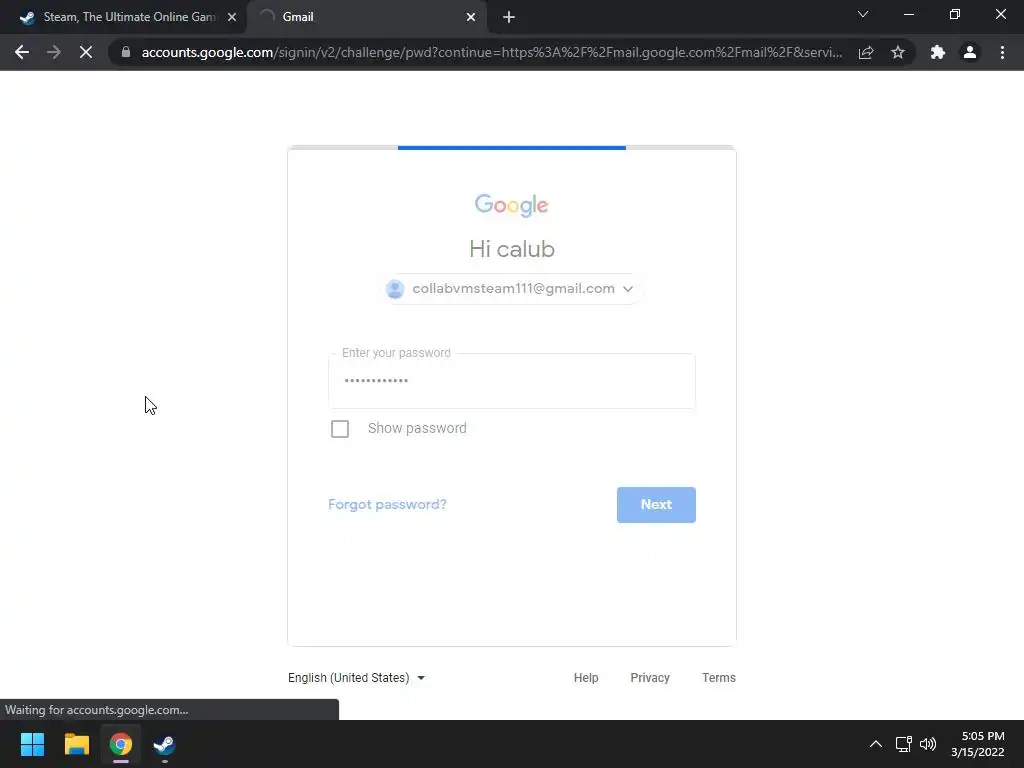This screenshot has width=1024, height=768.
Task: Click the Enter your password field
Action: coord(512,381)
